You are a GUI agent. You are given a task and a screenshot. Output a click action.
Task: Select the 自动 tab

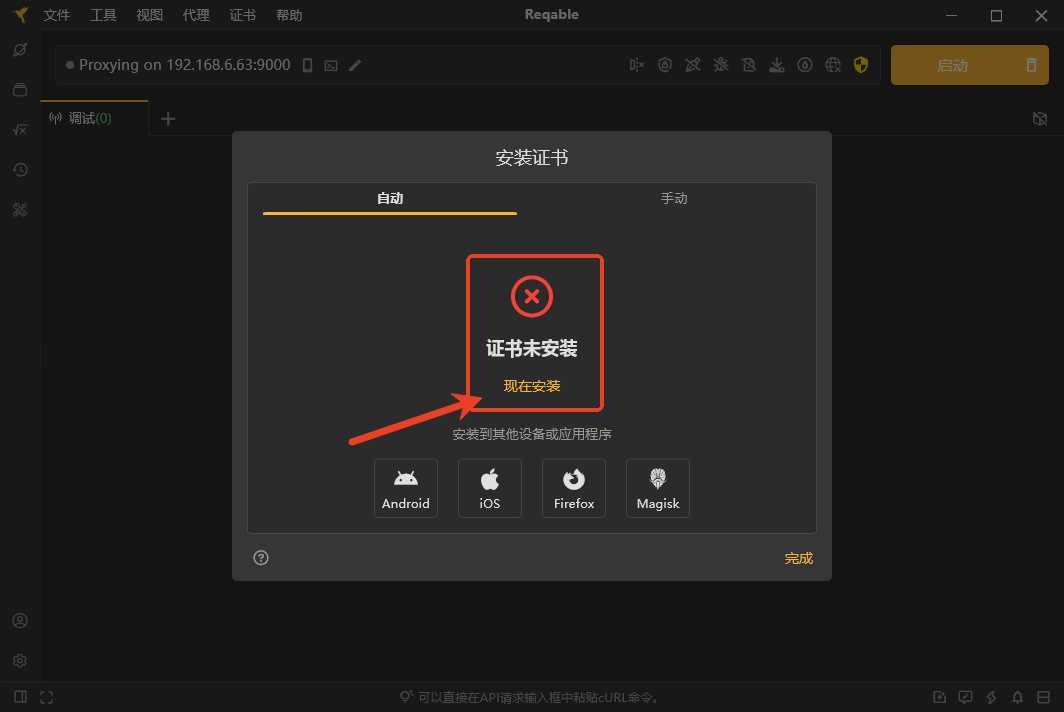[390, 198]
